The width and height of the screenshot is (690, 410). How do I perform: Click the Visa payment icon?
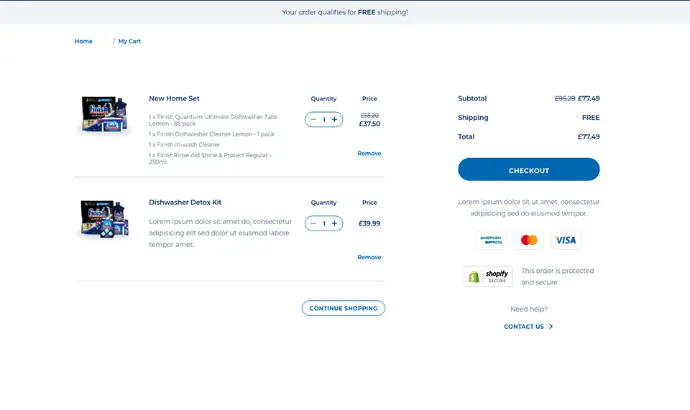[566, 240]
